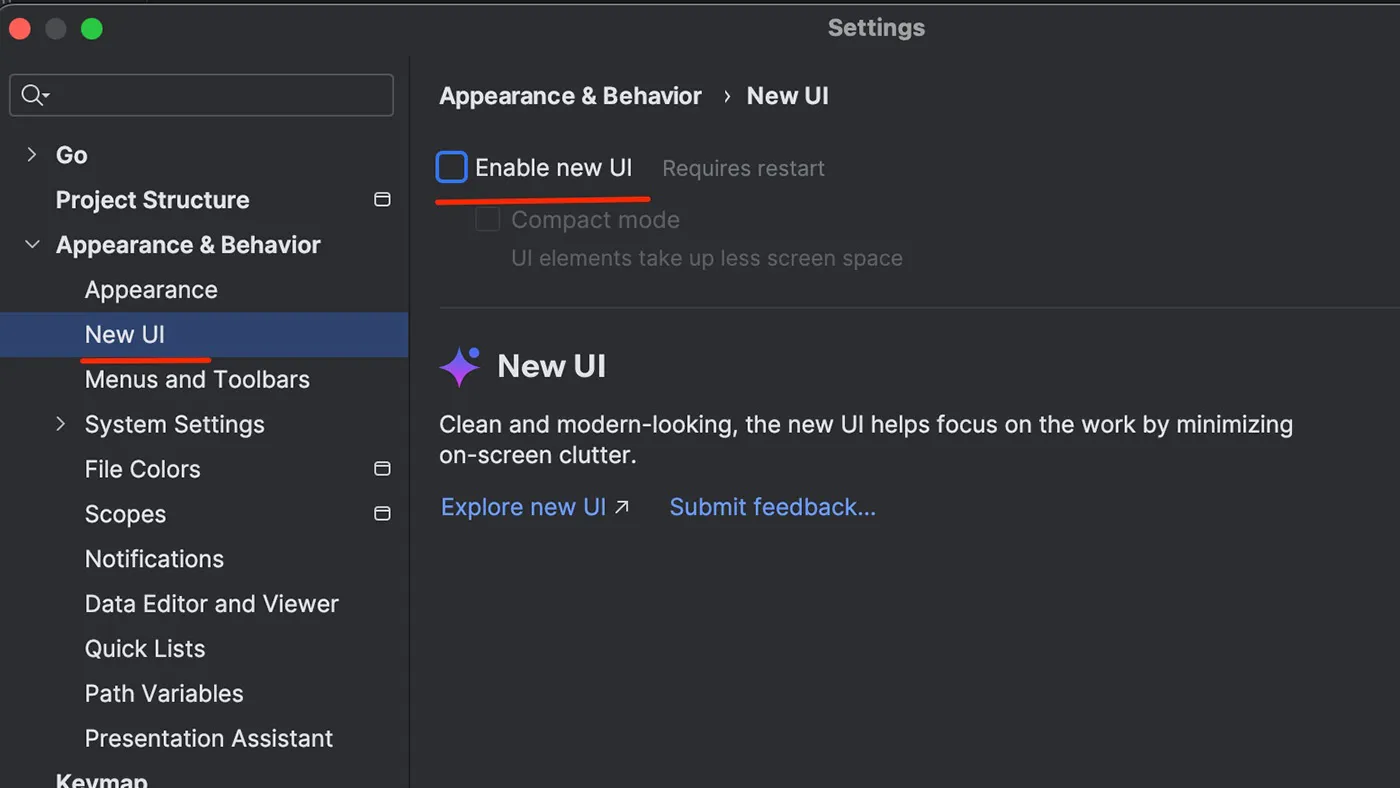This screenshot has height=788, width=1400.
Task: Expand the System Settings subsection
Action: (x=61, y=424)
